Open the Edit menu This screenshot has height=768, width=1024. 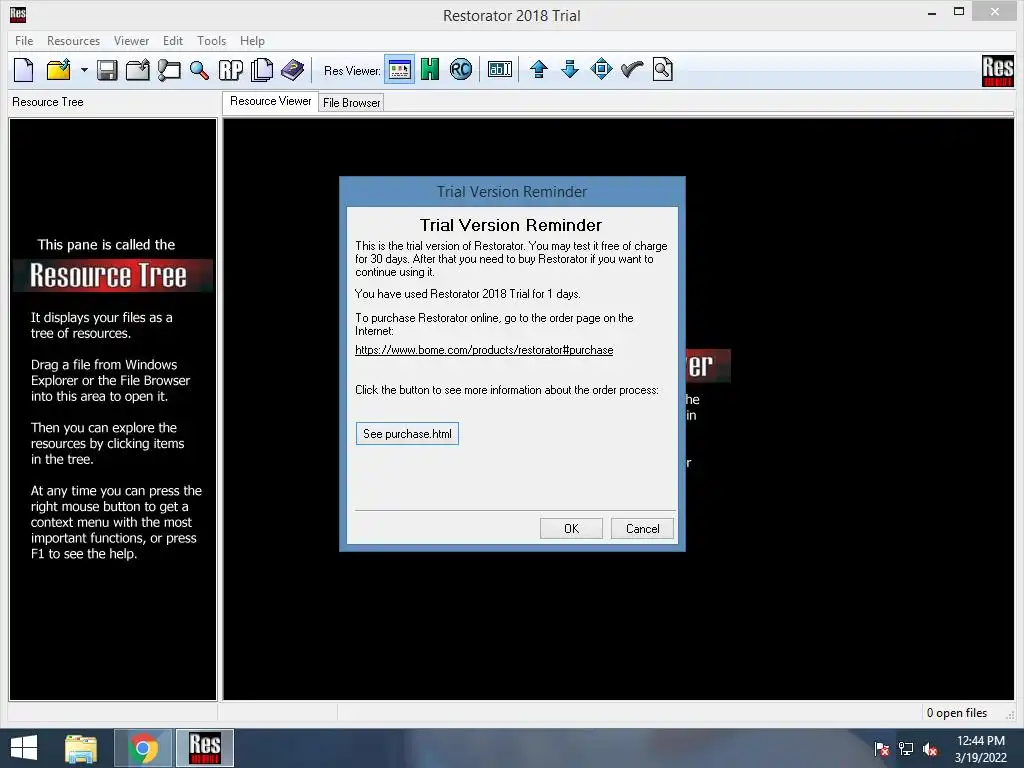pos(172,40)
